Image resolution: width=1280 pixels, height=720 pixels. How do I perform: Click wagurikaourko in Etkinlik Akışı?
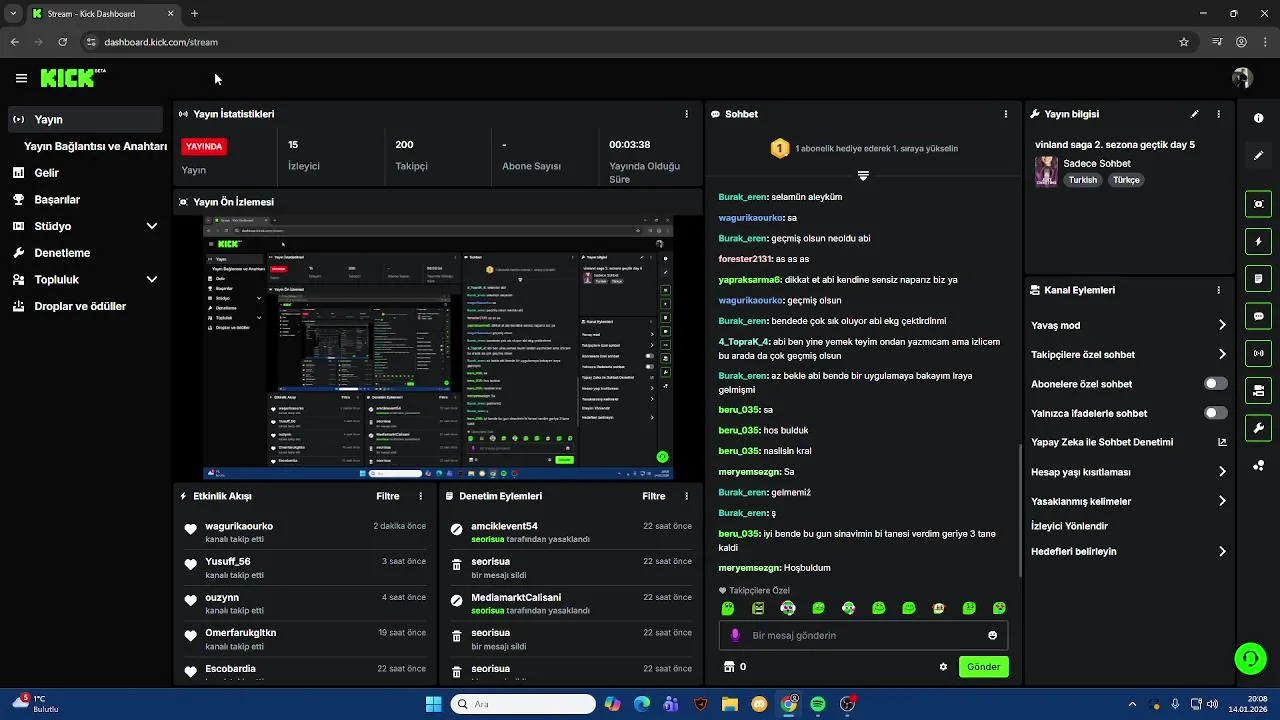click(239, 526)
